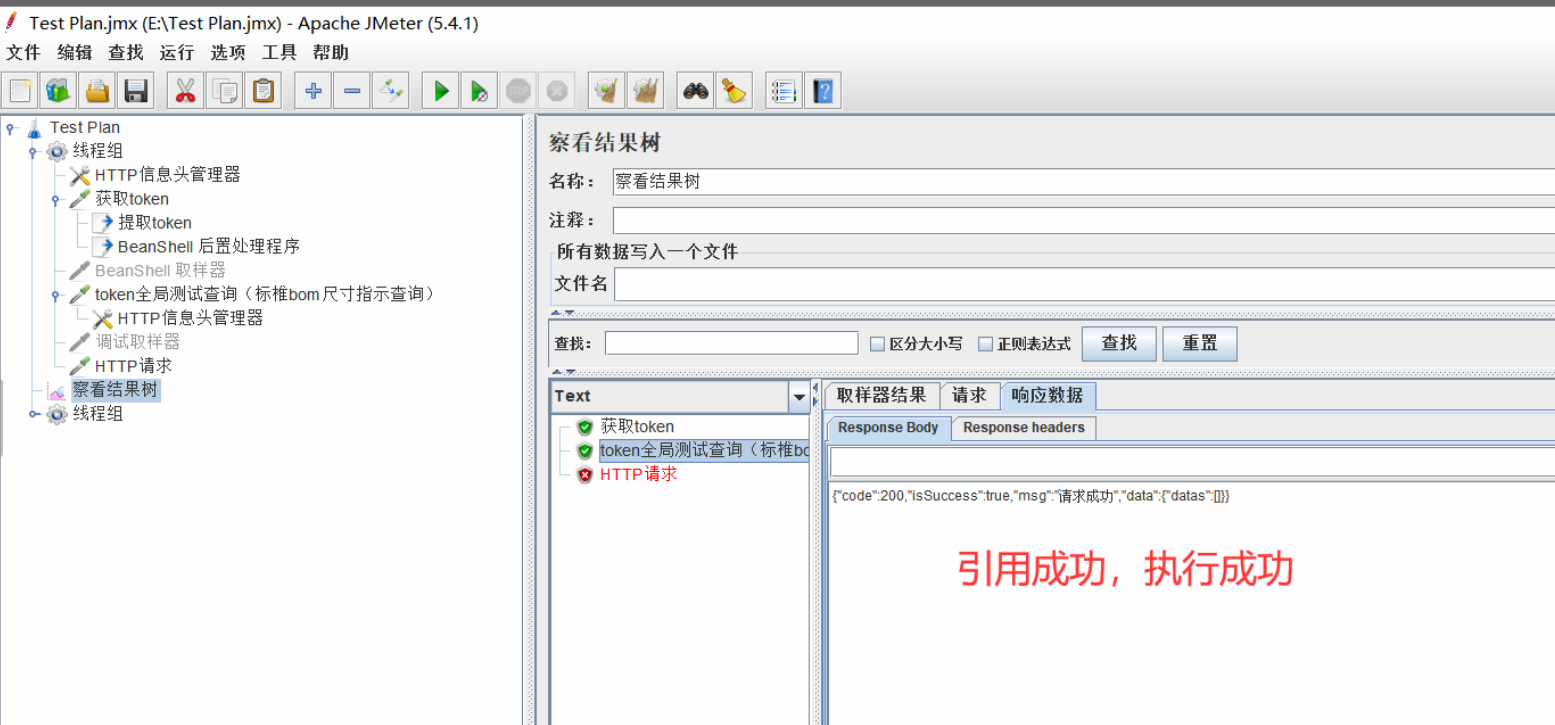Select 提取token extractor in the tree
This screenshot has height=725, width=1555.
pos(155,223)
